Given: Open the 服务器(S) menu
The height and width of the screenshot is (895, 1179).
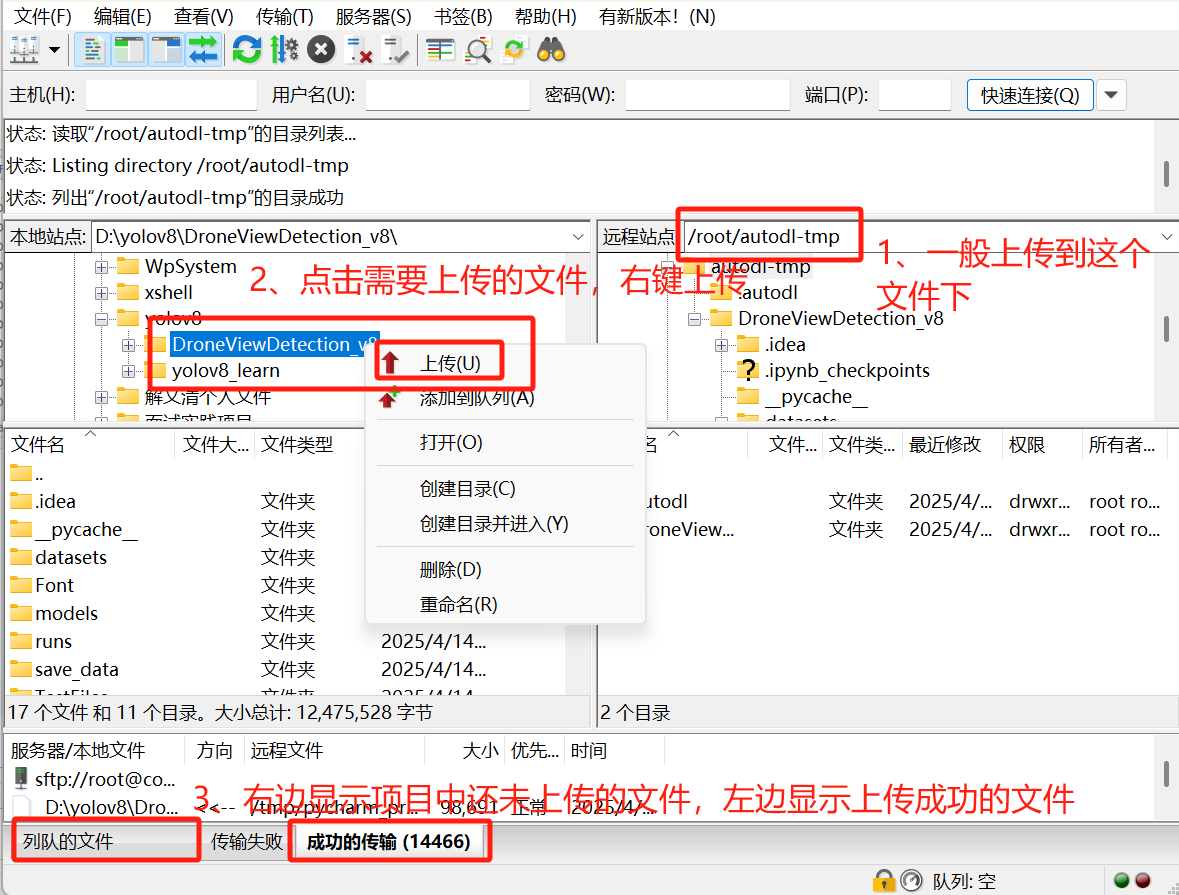Looking at the screenshot, I should 373,17.
